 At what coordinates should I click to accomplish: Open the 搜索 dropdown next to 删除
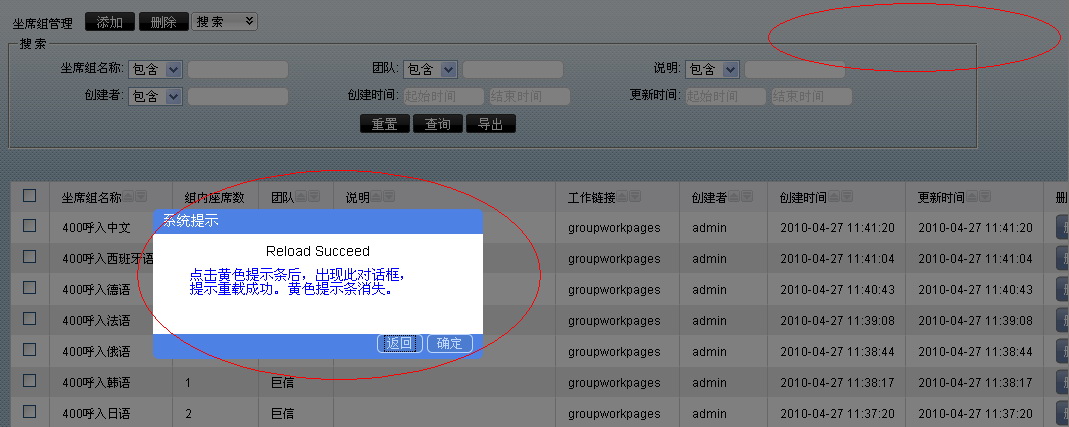(x=224, y=21)
